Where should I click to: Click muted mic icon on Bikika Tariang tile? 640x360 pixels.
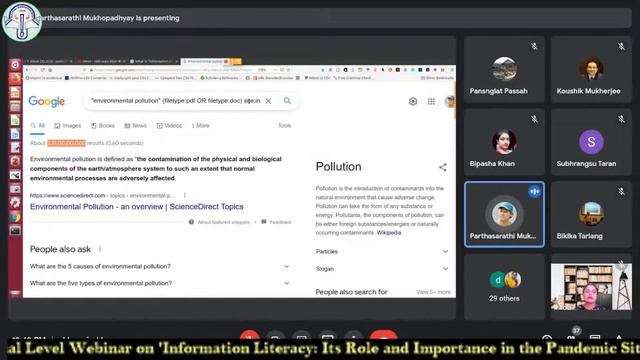621,191
